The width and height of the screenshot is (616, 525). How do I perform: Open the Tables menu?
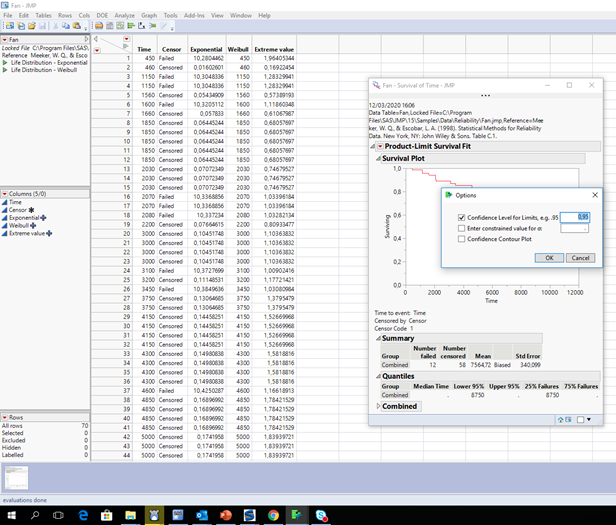click(43, 15)
